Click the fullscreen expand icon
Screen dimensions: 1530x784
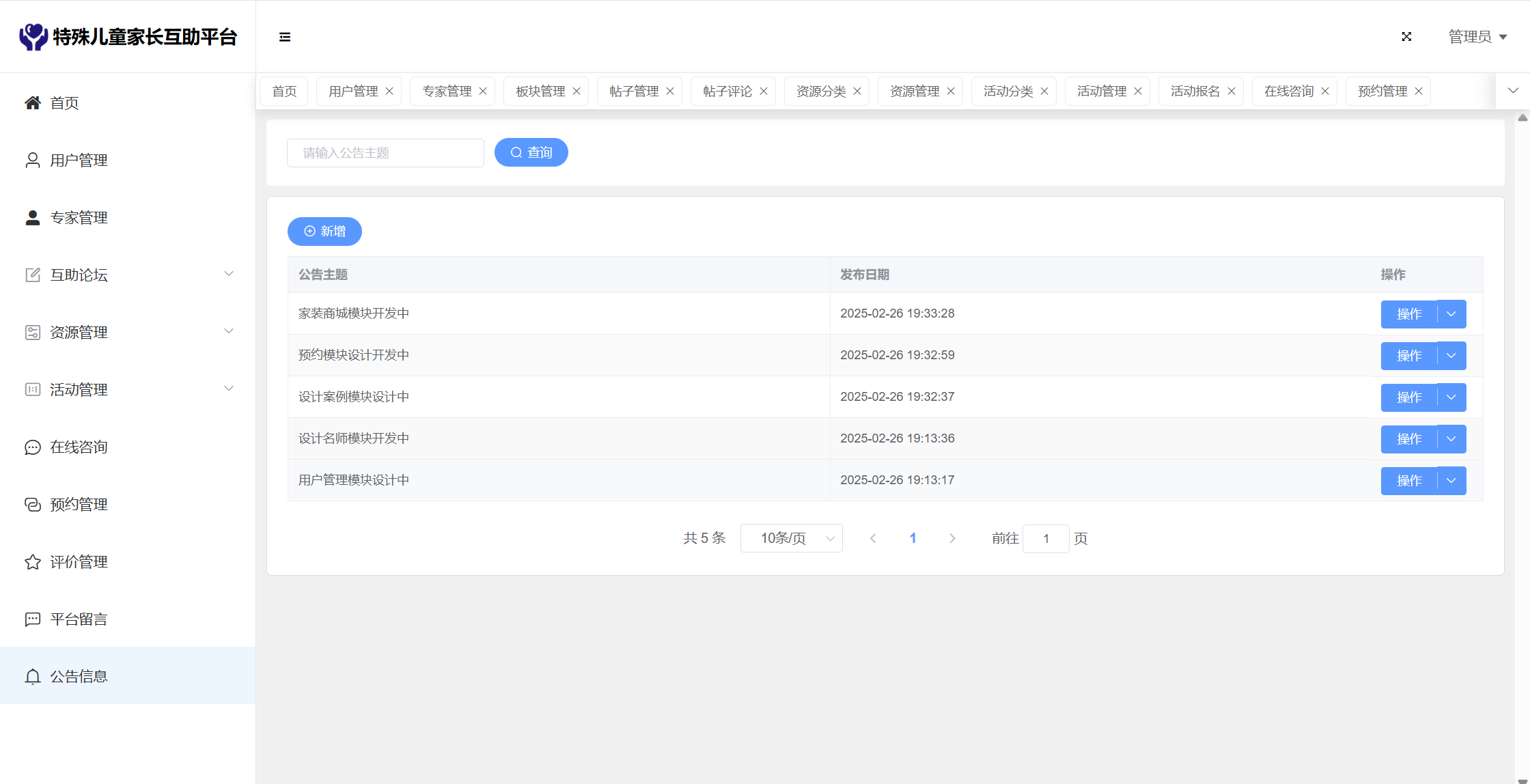[x=1406, y=37]
